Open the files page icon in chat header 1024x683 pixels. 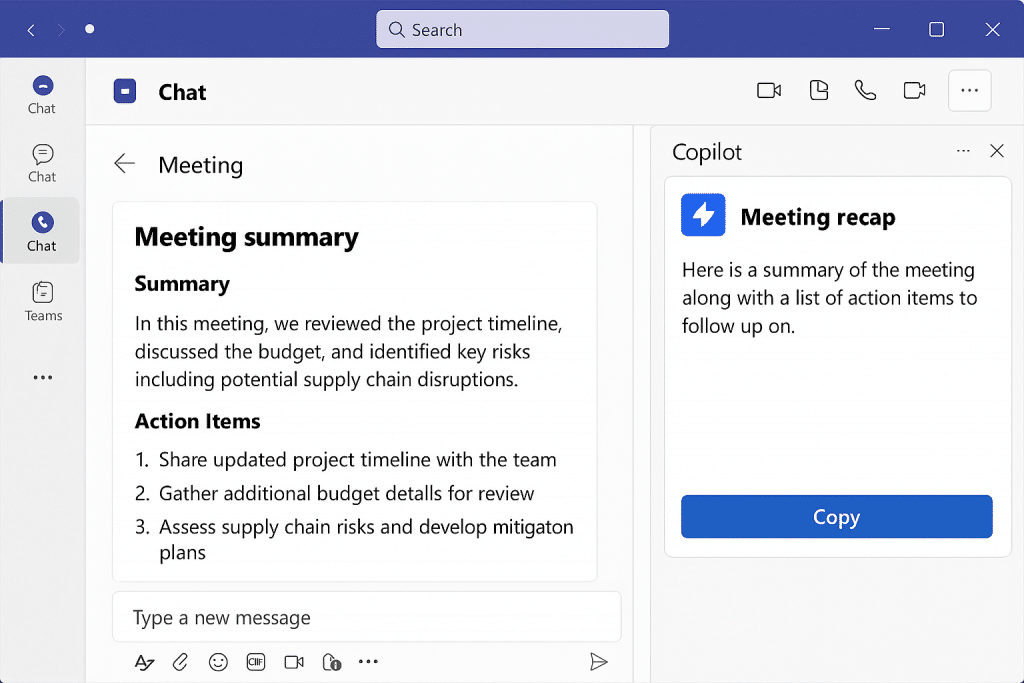[x=819, y=91]
